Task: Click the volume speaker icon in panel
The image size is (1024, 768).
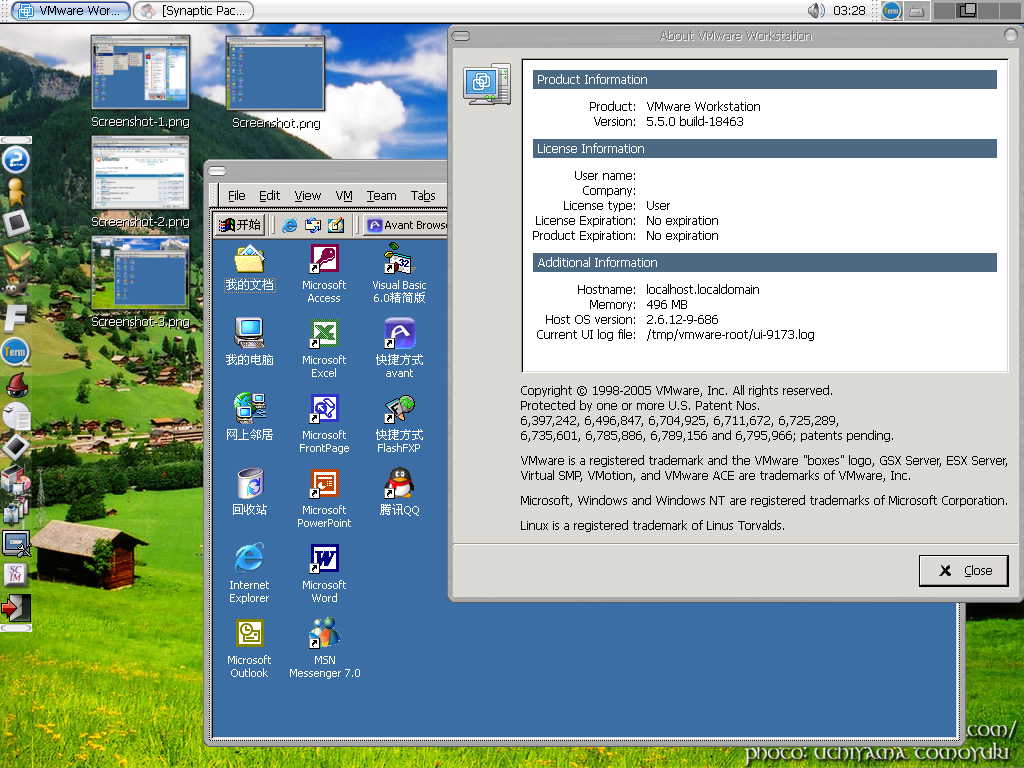Action: (816, 10)
